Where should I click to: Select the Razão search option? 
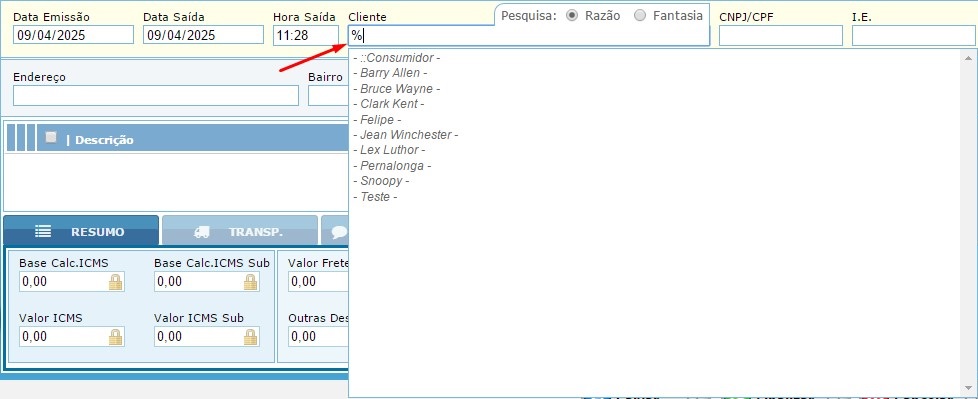click(x=571, y=16)
